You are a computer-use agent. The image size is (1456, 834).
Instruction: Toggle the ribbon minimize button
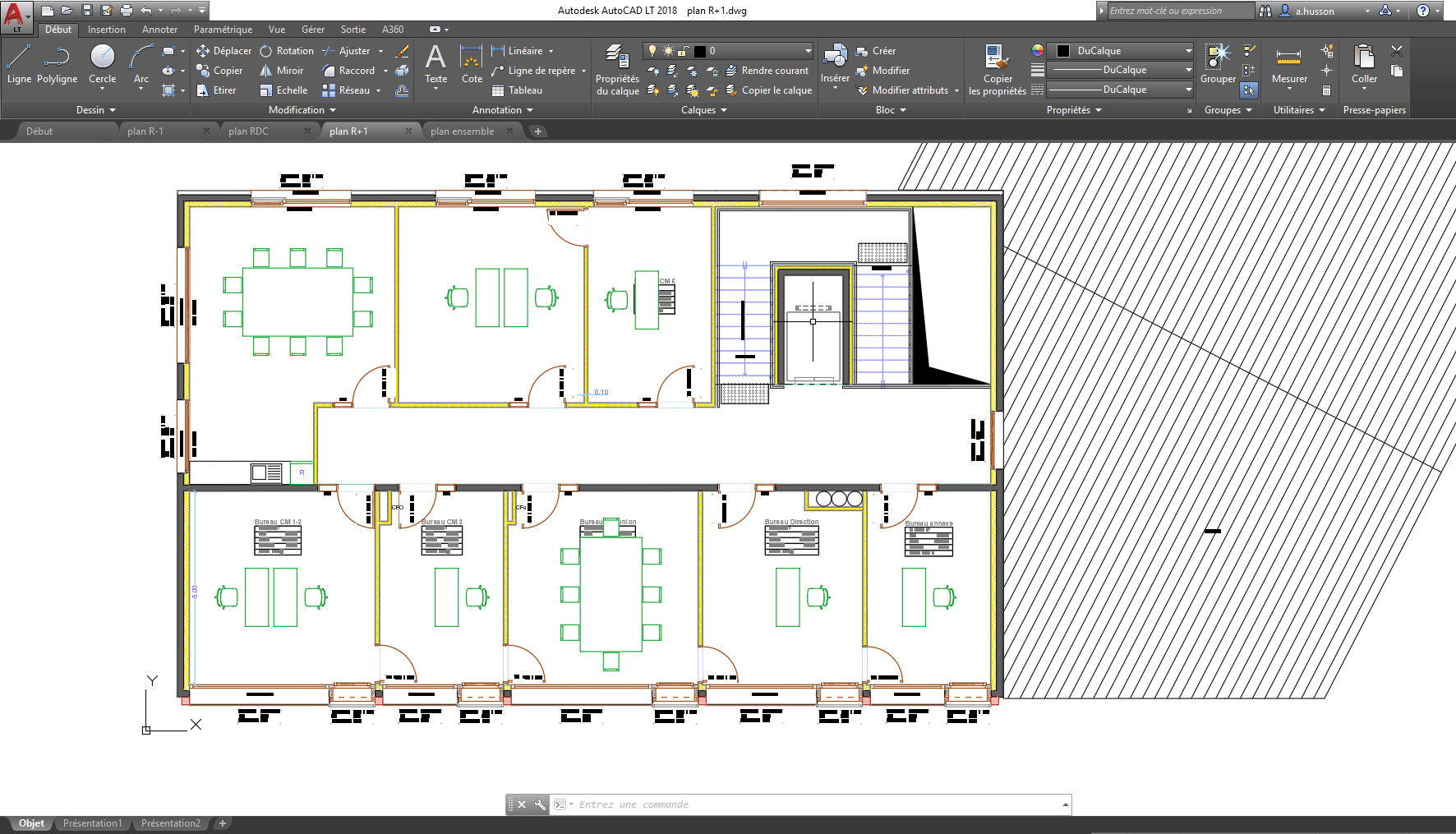coord(435,30)
